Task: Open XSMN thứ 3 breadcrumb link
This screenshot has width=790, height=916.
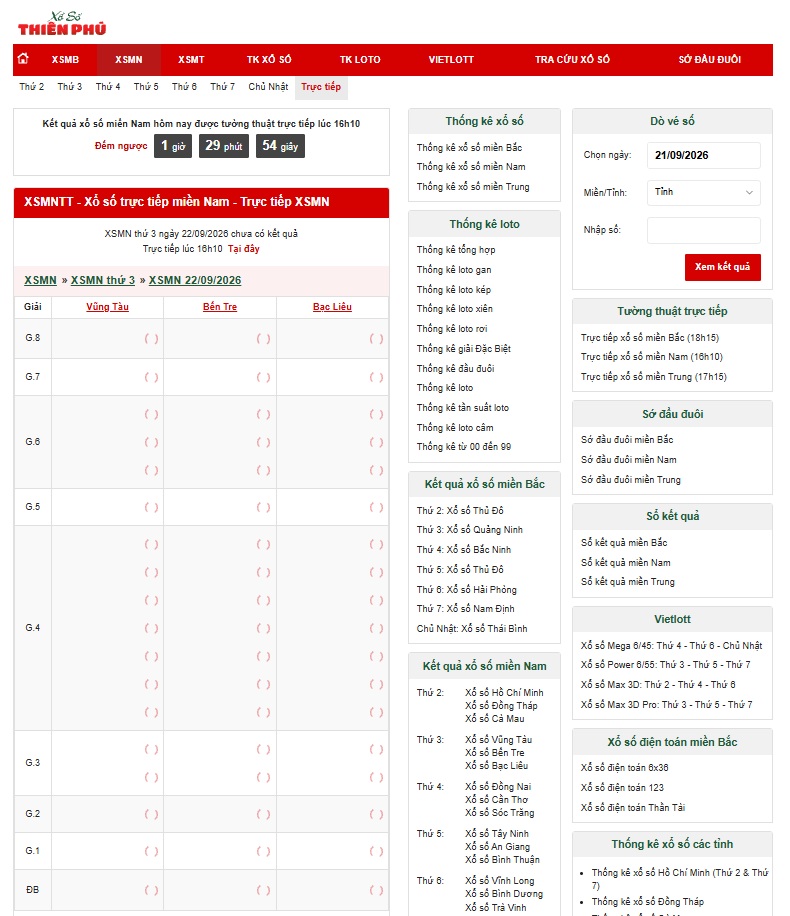Action: pos(103,280)
